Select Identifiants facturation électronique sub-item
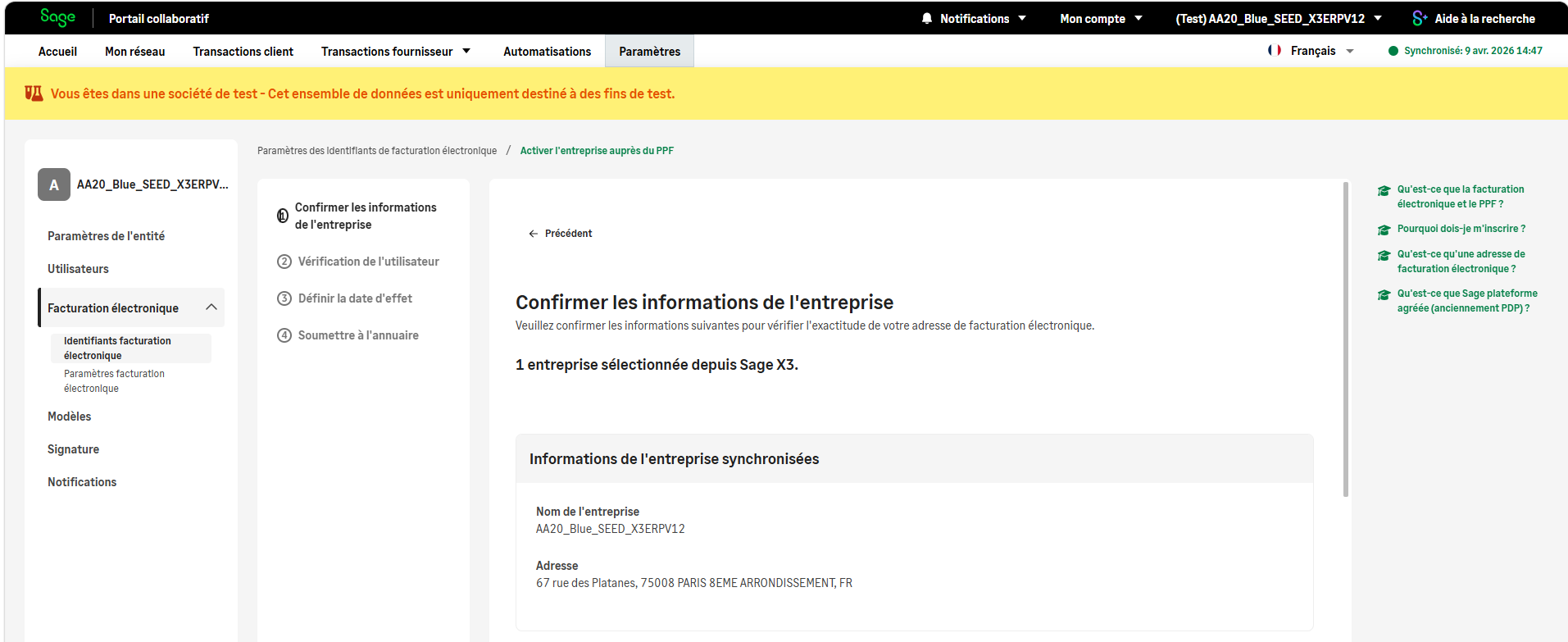1568x642 pixels. pyautogui.click(x=131, y=348)
